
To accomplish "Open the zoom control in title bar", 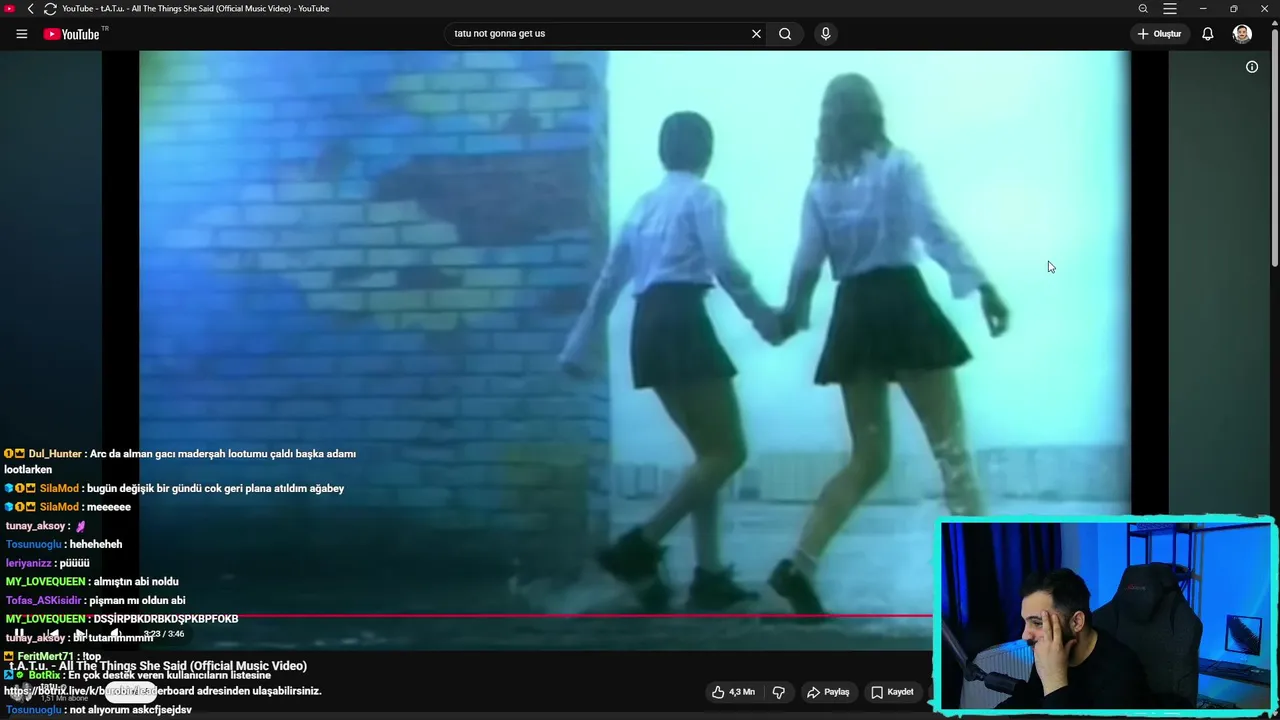I will tap(1143, 9).
